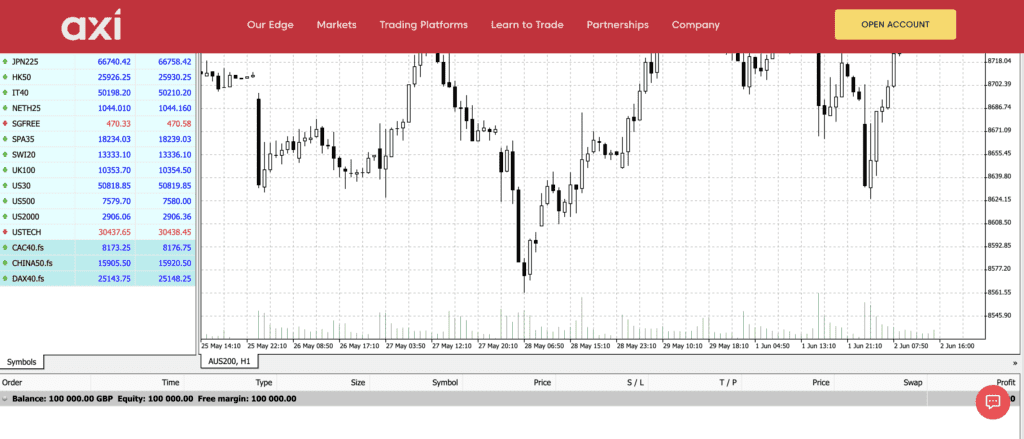Click SGFREE ask price 470.58
The height and width of the screenshot is (439, 1024).
click(x=179, y=123)
